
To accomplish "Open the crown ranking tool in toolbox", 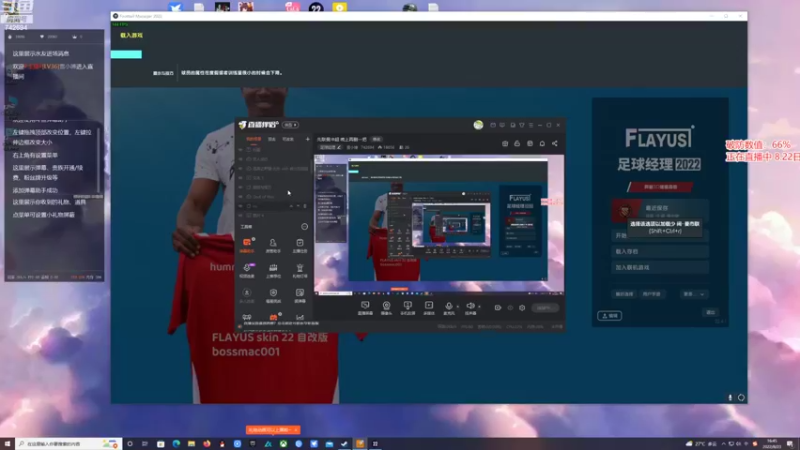I will [273, 270].
